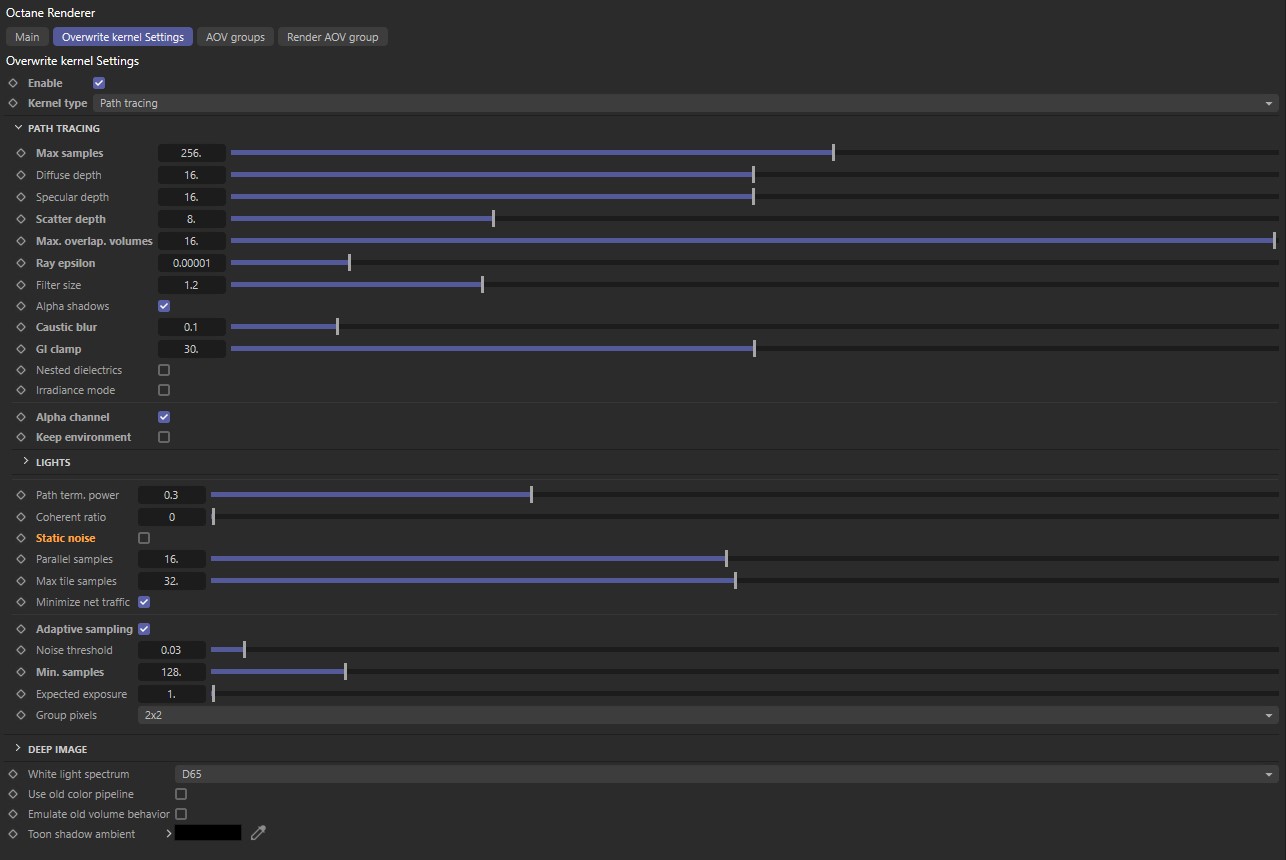
Task: Click the keyframe diamond for Filter size
Action: point(21,285)
